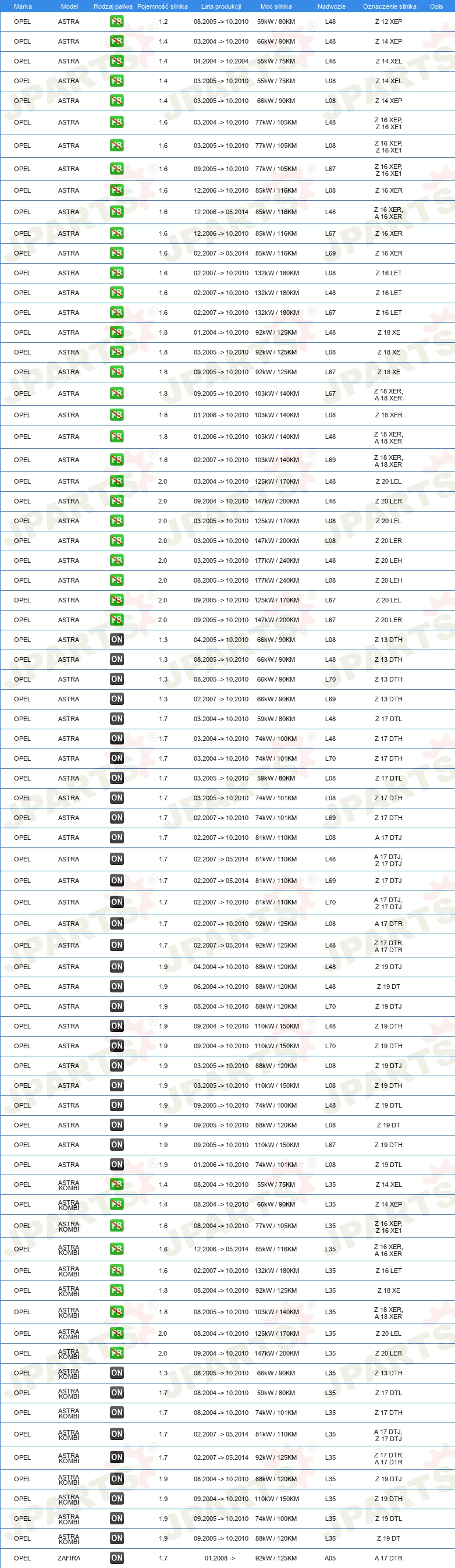Image resolution: width=455 pixels, height=1568 pixels.
Task: Click ON icon in ASTRA A 17 DTR L08 row
Action: [x=117, y=923]
